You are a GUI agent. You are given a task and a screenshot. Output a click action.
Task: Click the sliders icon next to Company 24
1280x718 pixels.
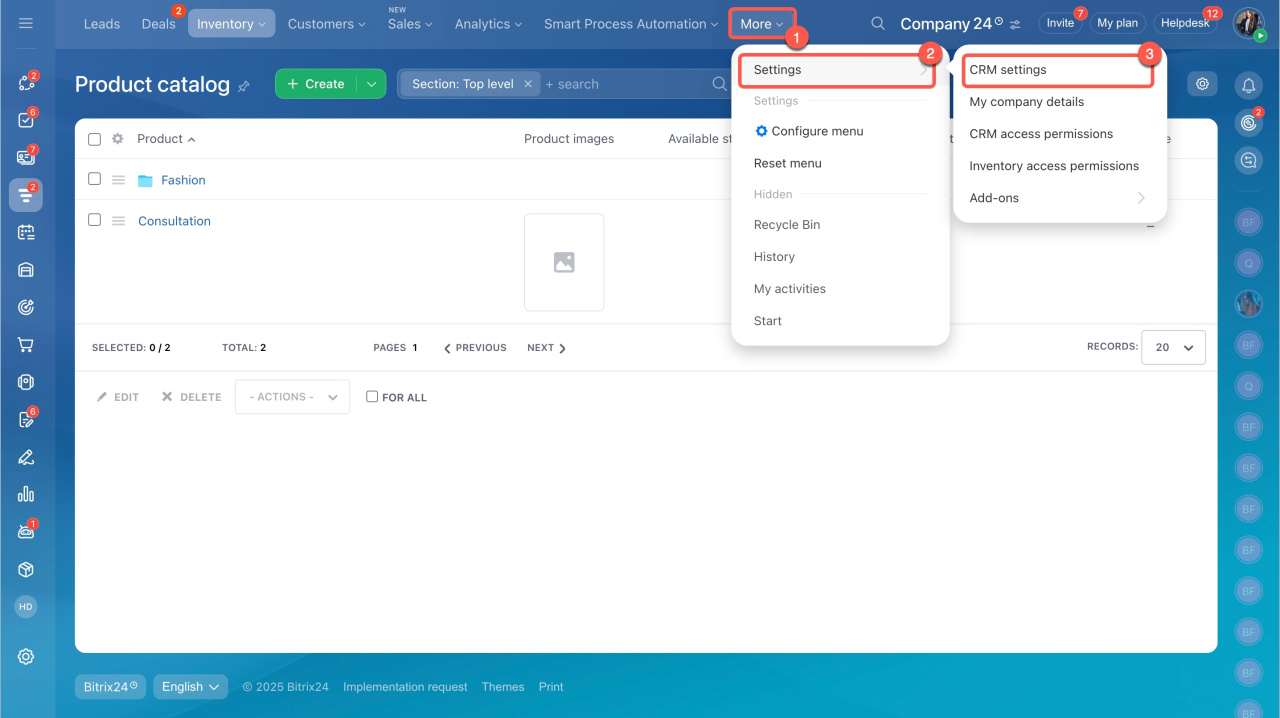pyautogui.click(x=1015, y=24)
